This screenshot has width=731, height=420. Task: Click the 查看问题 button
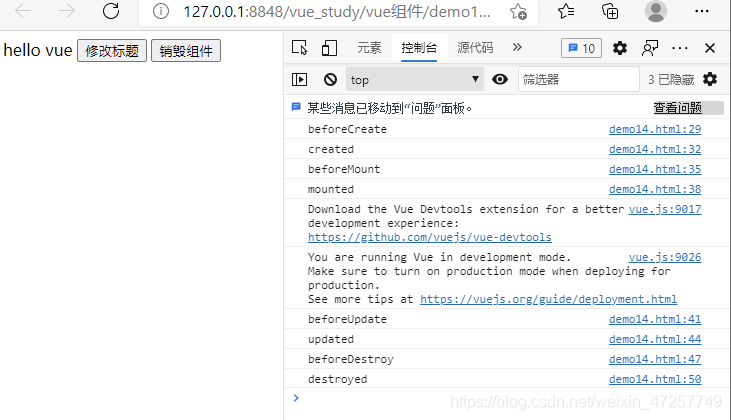677,108
